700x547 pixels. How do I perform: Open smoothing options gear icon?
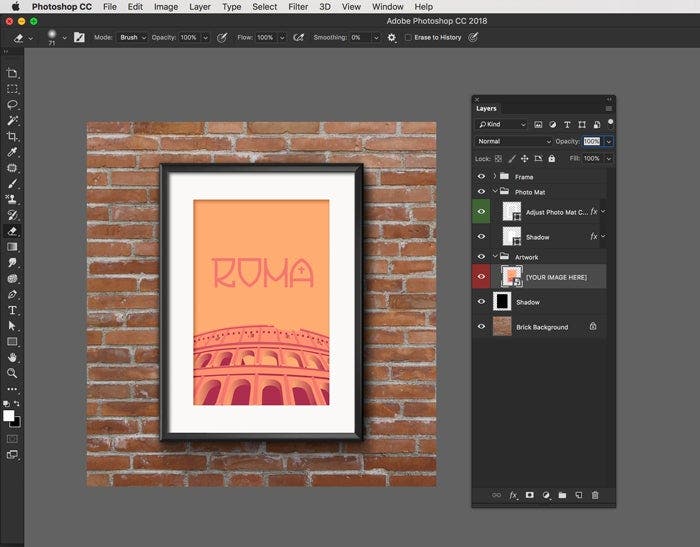[392, 38]
